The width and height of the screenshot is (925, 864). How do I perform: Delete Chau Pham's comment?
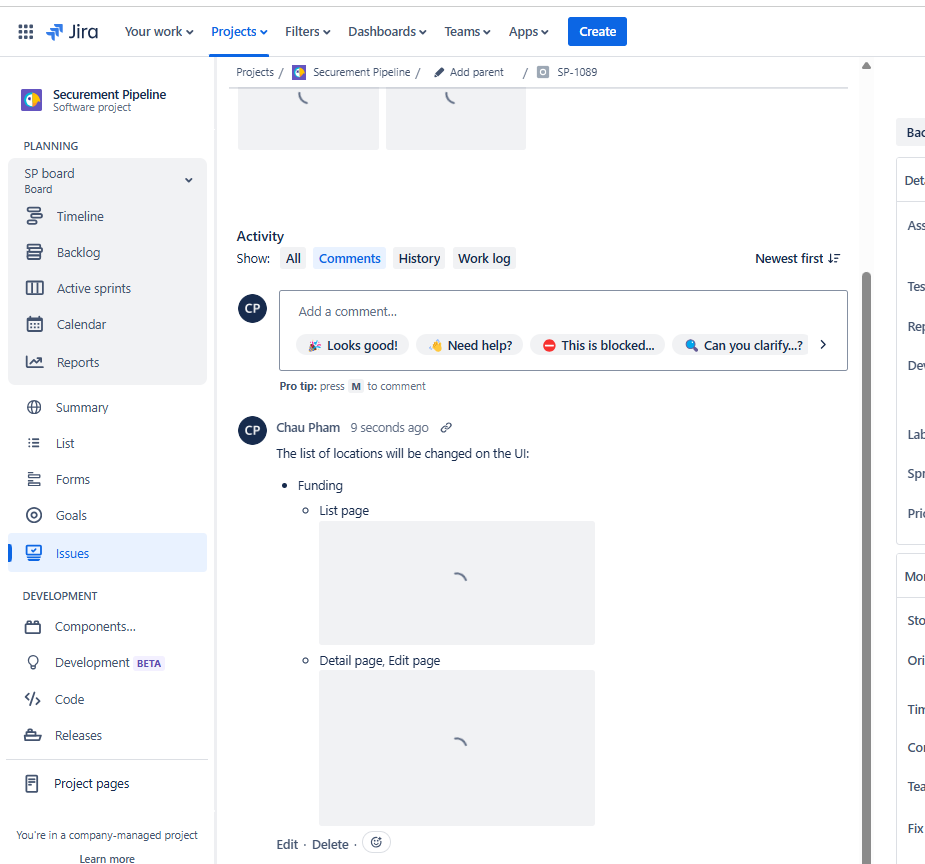[x=330, y=845]
